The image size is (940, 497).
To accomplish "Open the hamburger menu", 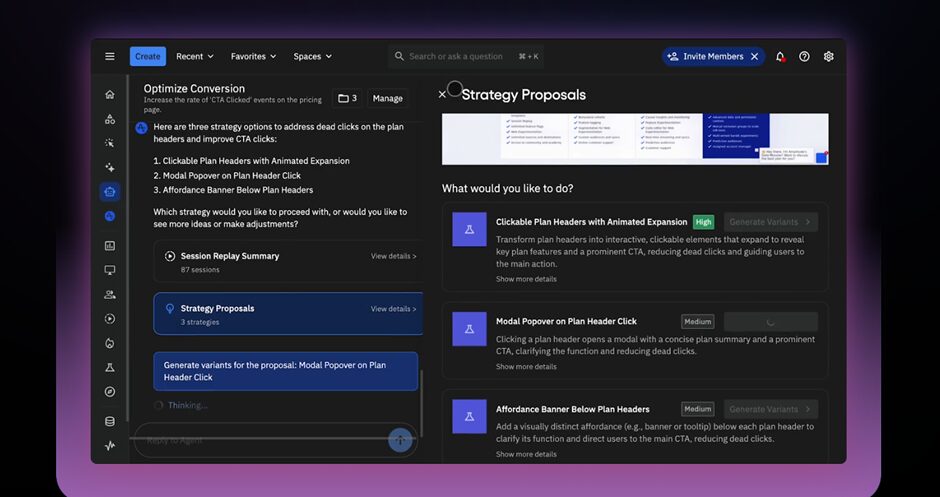I will [x=110, y=57].
